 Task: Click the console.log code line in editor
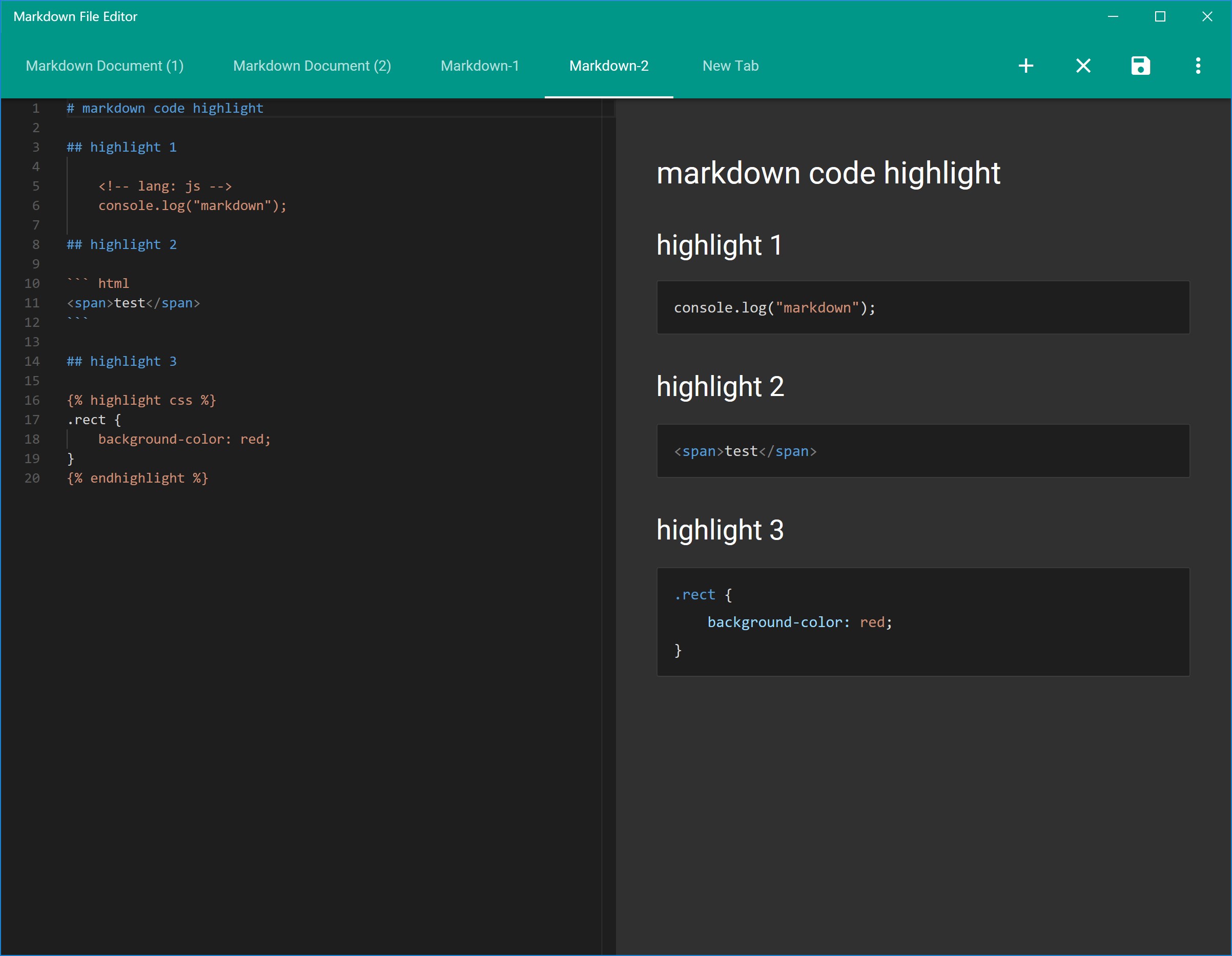coord(192,206)
